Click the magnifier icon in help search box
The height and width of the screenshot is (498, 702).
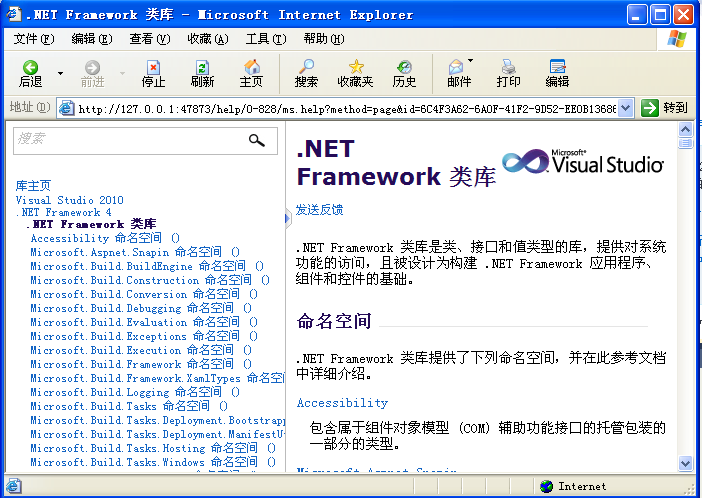tap(257, 141)
